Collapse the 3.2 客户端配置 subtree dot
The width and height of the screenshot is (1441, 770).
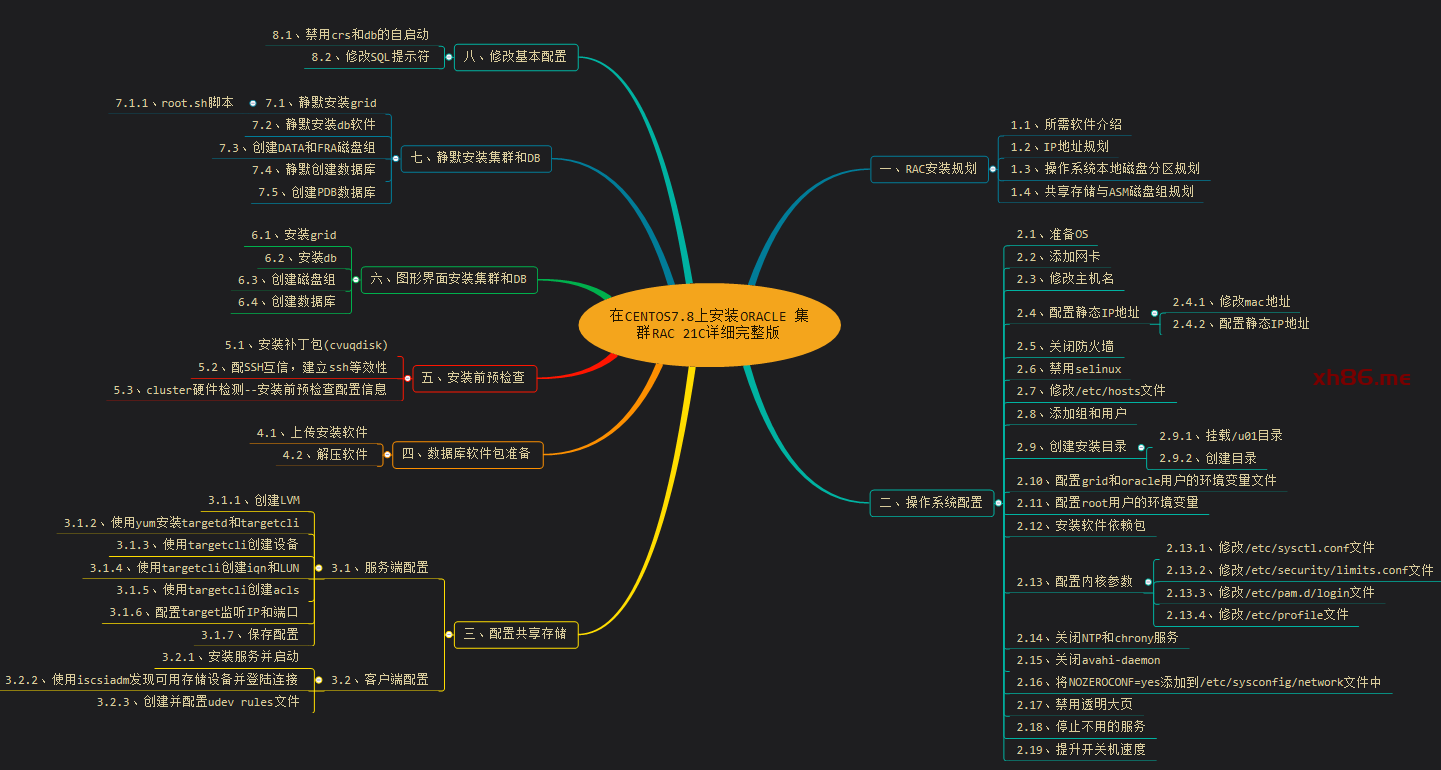click(x=319, y=680)
